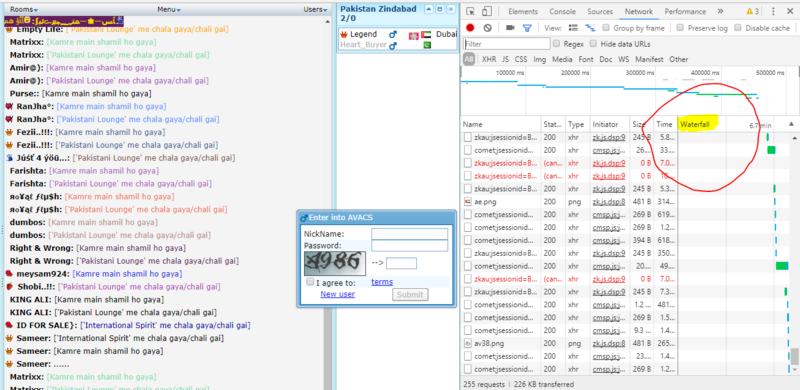The width and height of the screenshot is (800, 390).
Task: Toggle the overview waterfall view icon
Action: tap(590, 28)
